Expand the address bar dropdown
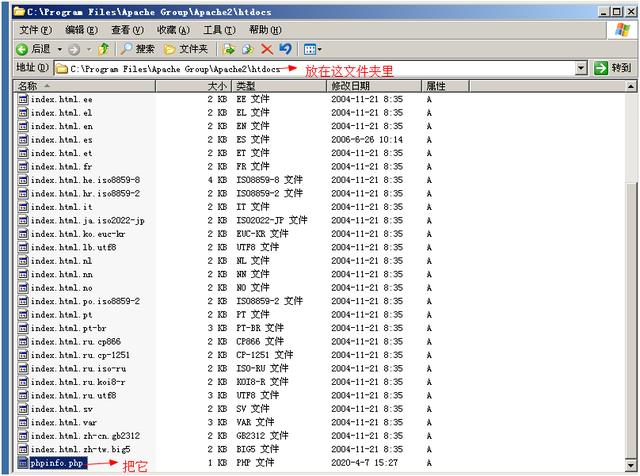This screenshot has width=640, height=476. click(x=581, y=68)
